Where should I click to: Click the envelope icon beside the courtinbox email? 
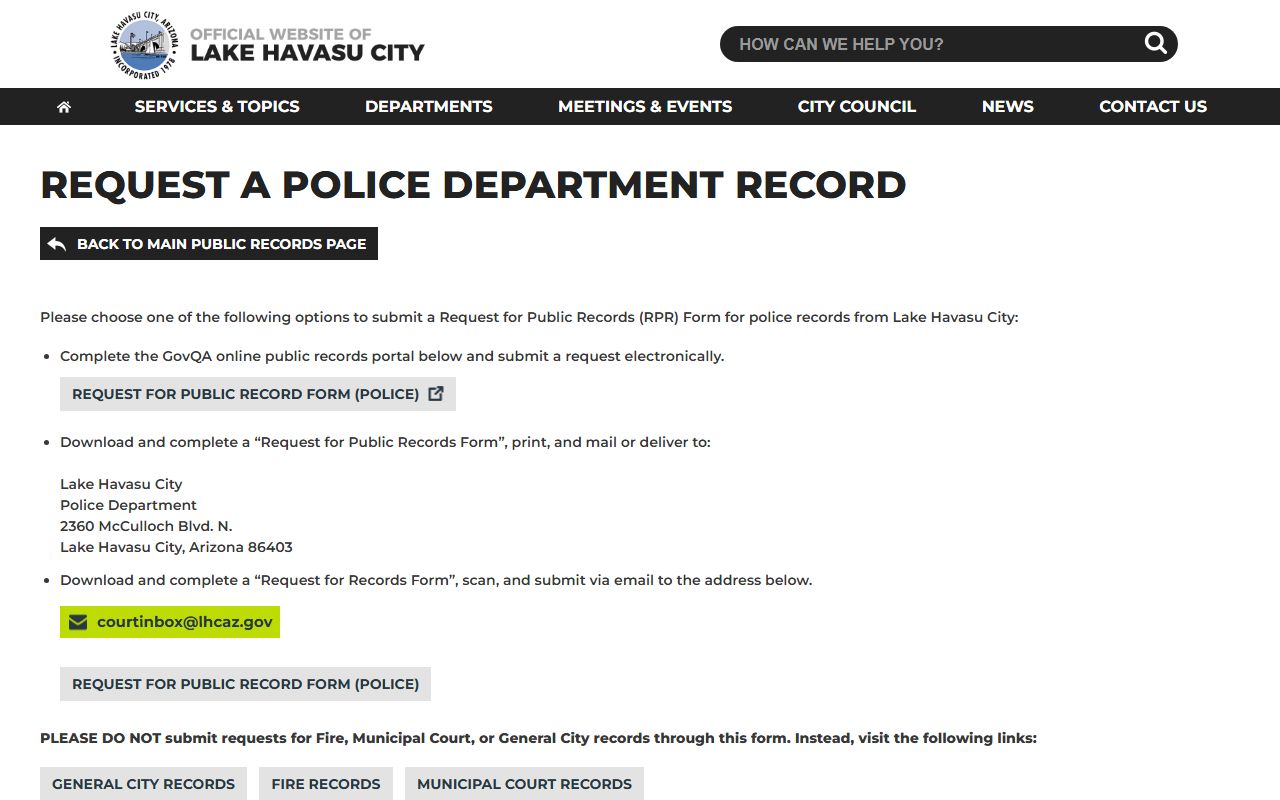pyautogui.click(x=78, y=622)
